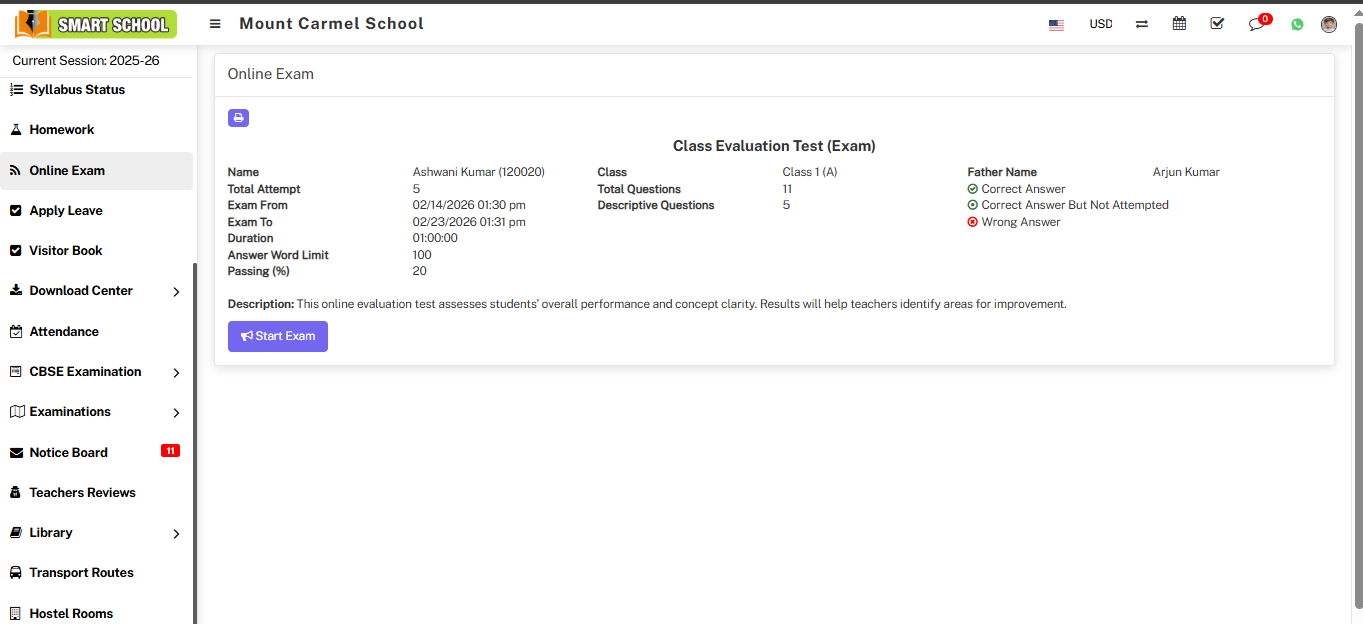
Task: Click the tasks checkbox icon in top bar
Action: (1217, 22)
